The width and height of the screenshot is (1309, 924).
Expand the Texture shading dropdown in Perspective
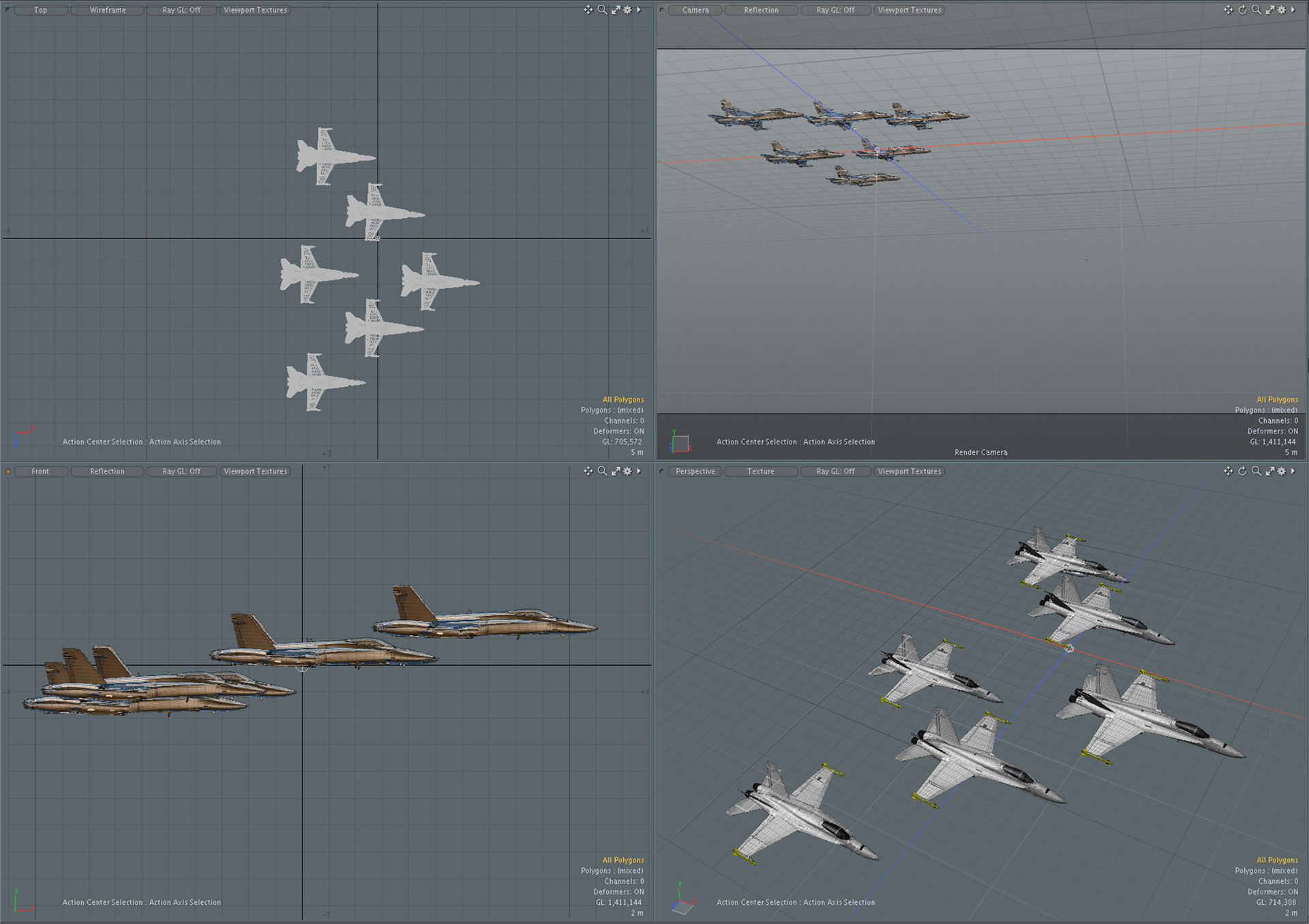pyautogui.click(x=761, y=472)
